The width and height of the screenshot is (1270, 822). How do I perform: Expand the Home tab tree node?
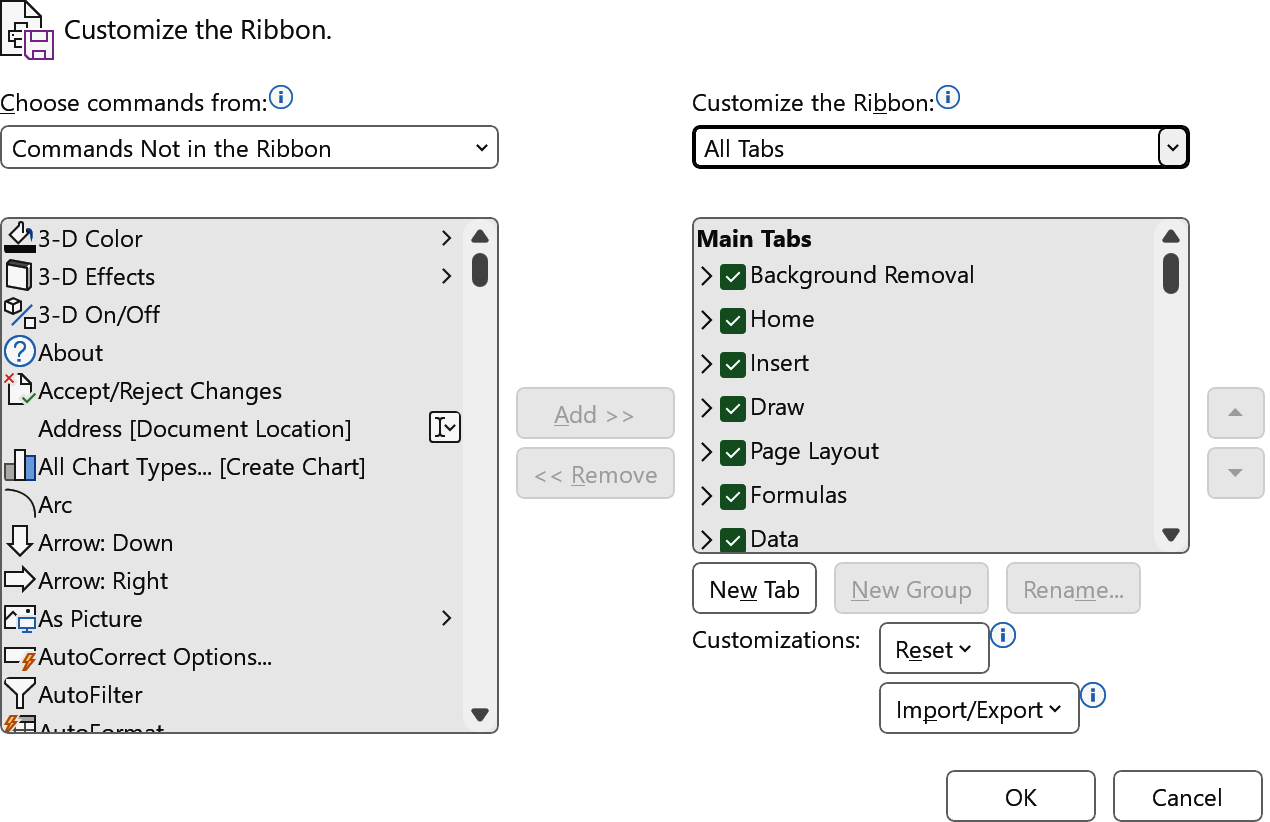[706, 320]
